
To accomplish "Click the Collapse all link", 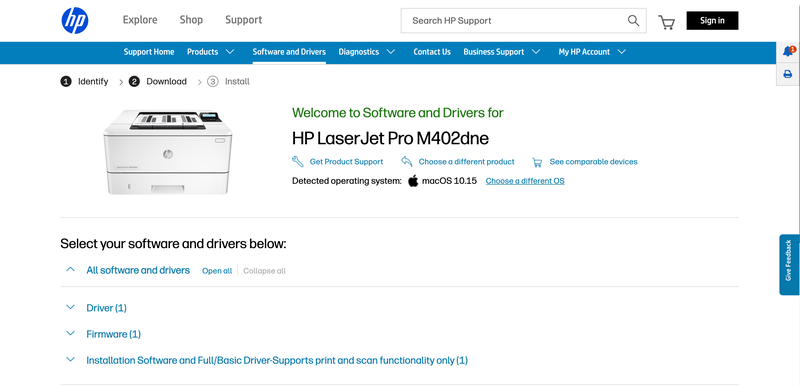I will click(x=264, y=271).
